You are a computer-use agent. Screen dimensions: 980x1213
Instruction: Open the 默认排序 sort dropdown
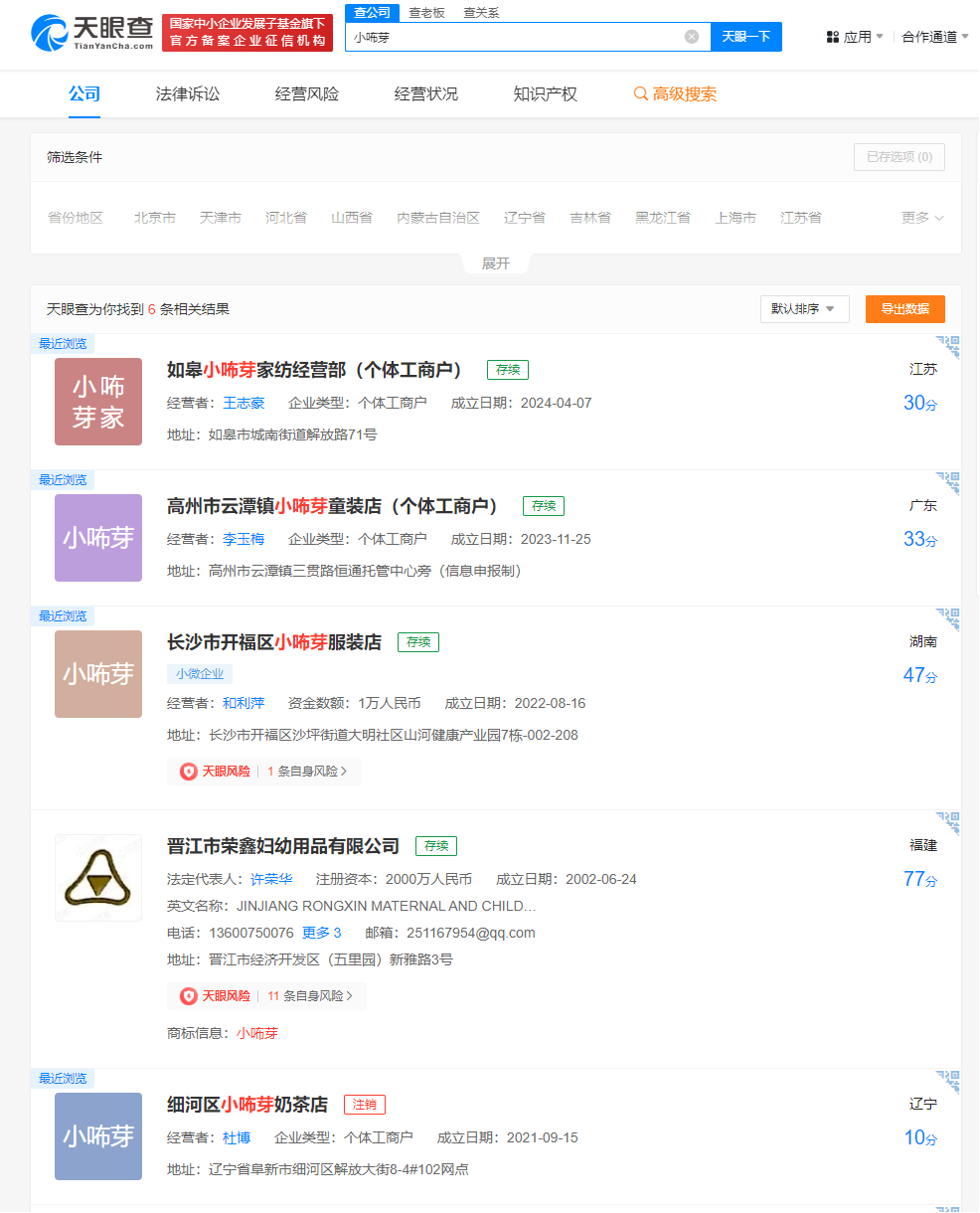[x=805, y=309]
